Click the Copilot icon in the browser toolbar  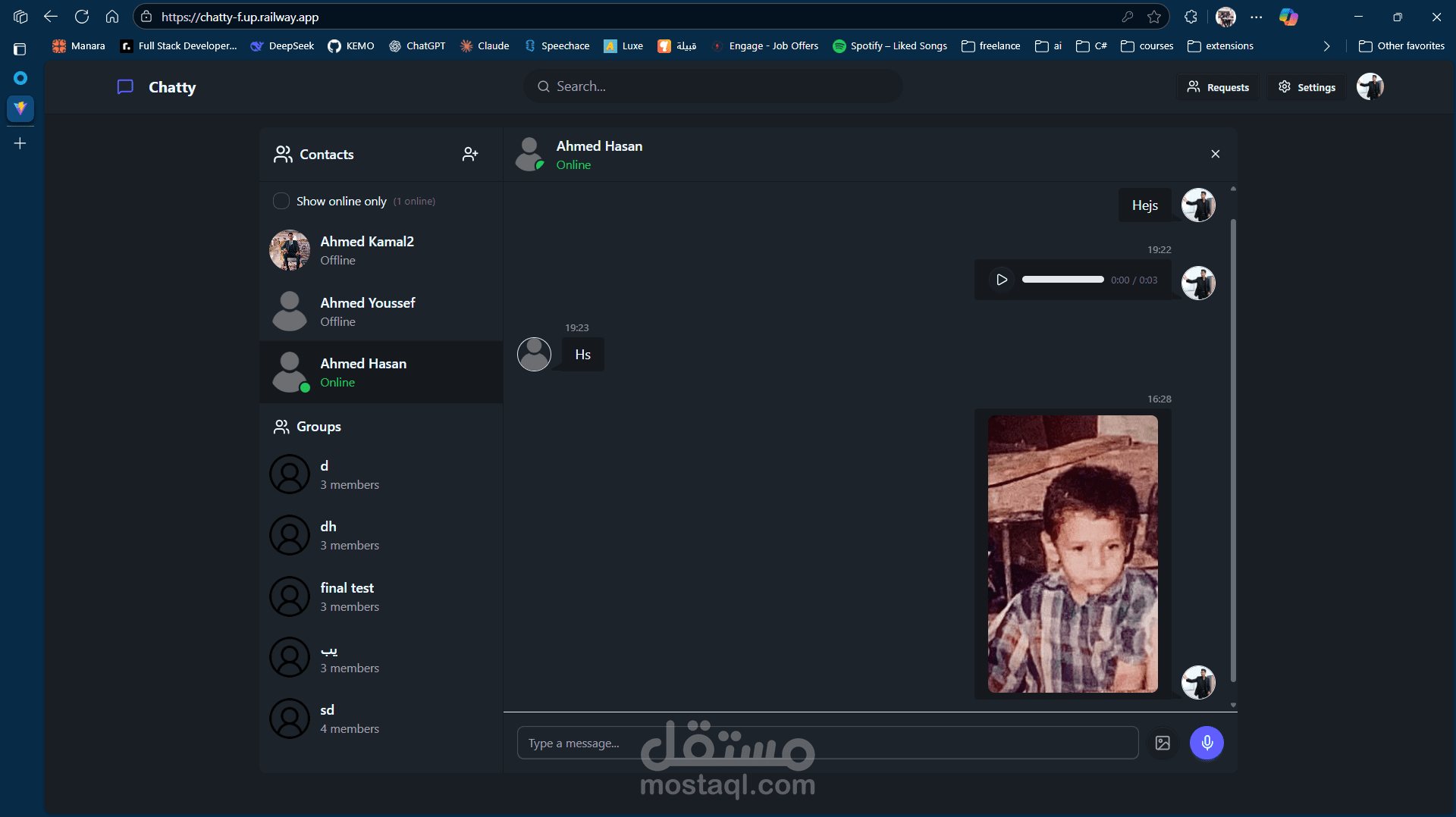(1288, 17)
